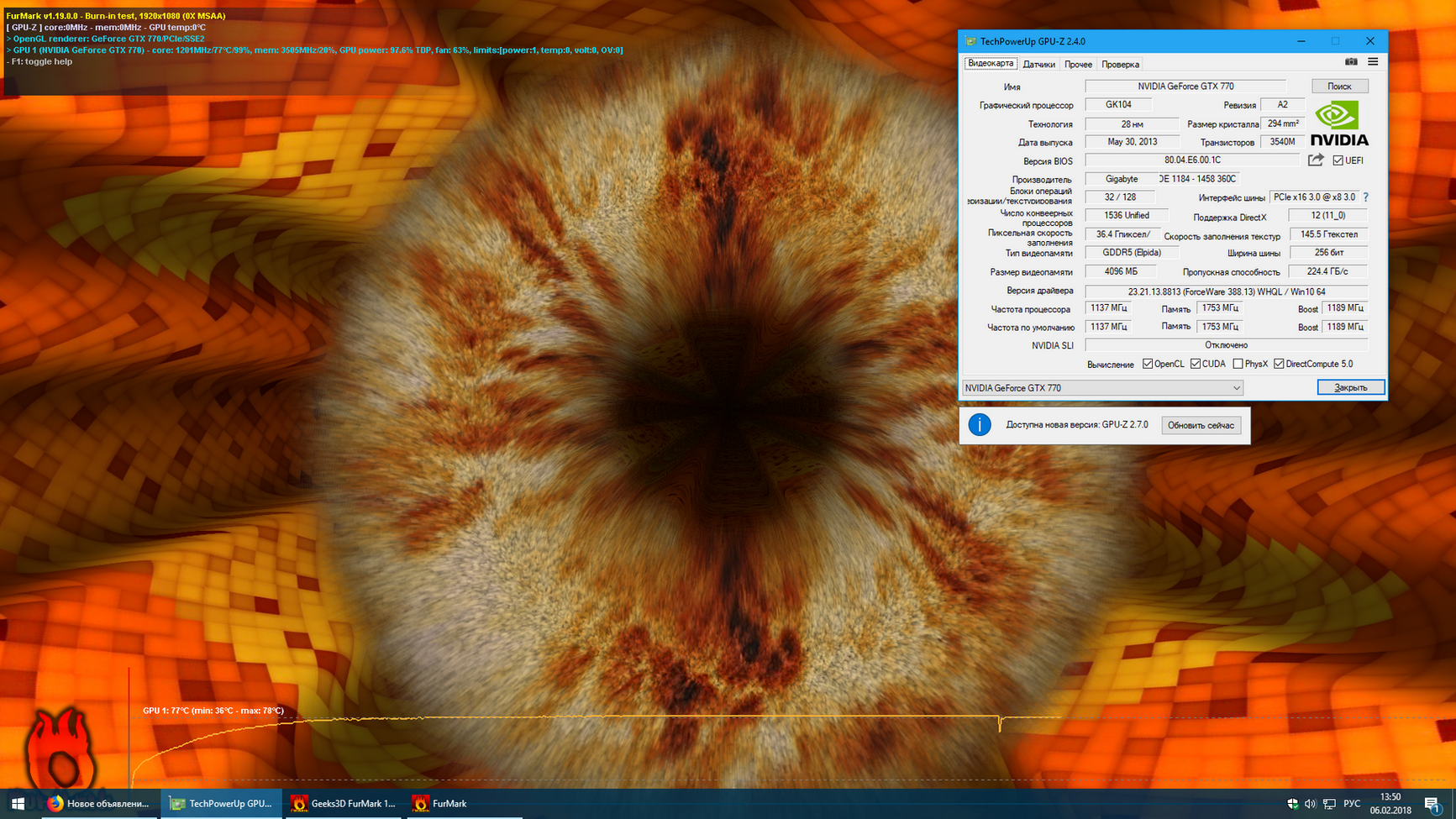Click the 294 mm² die size value
The width and height of the screenshot is (1456, 819).
[1283, 123]
